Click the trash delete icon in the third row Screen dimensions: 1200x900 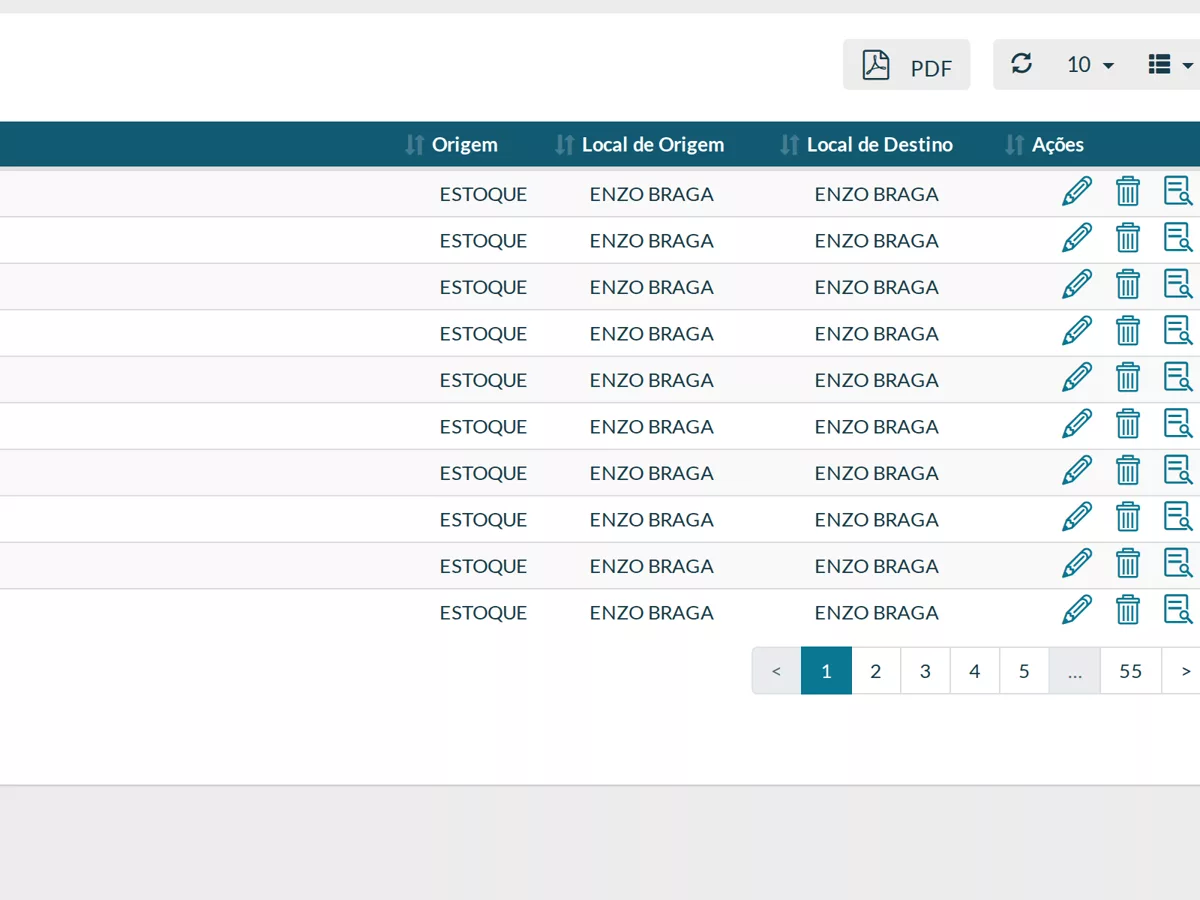pyautogui.click(x=1128, y=284)
